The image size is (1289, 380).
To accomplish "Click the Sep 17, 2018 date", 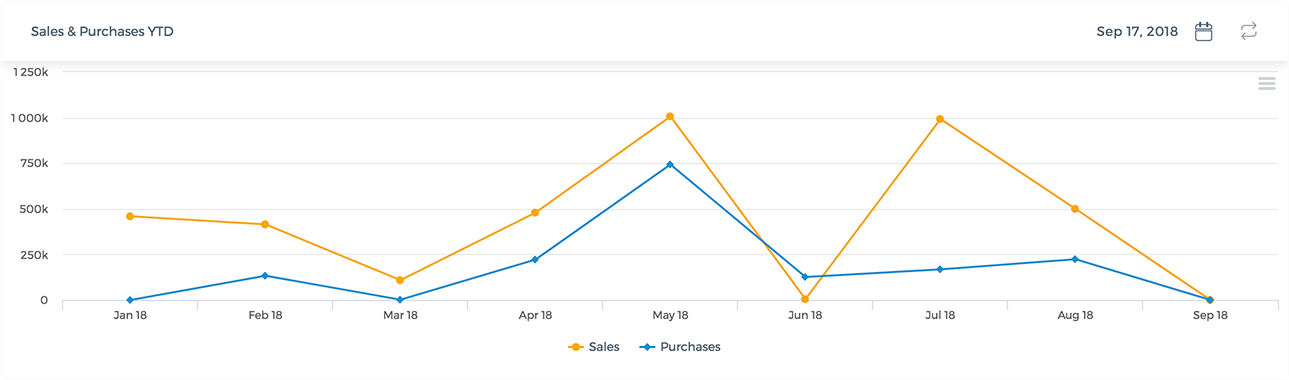I will (x=1137, y=32).
